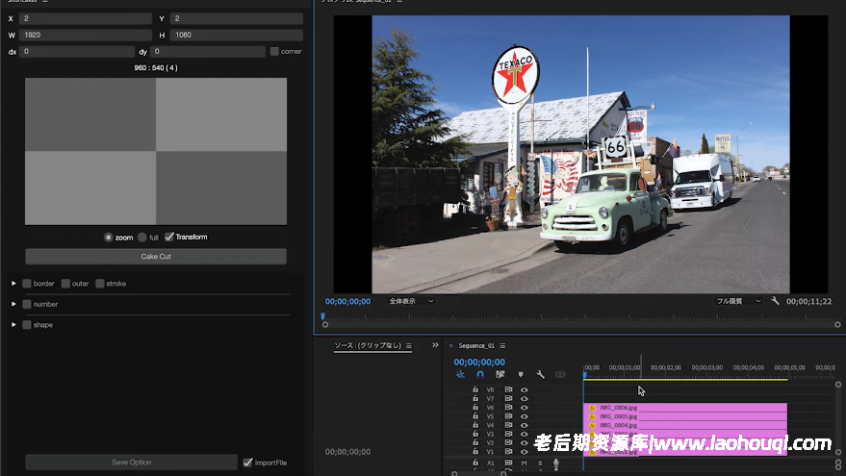Uncheck the Transform checkbox

[x=169, y=237]
